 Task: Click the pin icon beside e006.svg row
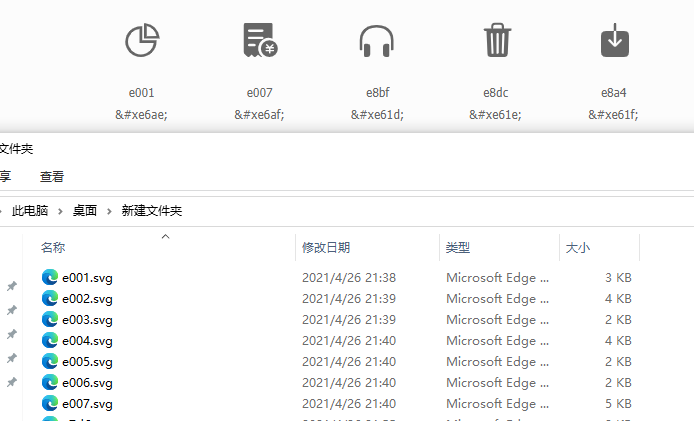tap(12, 382)
